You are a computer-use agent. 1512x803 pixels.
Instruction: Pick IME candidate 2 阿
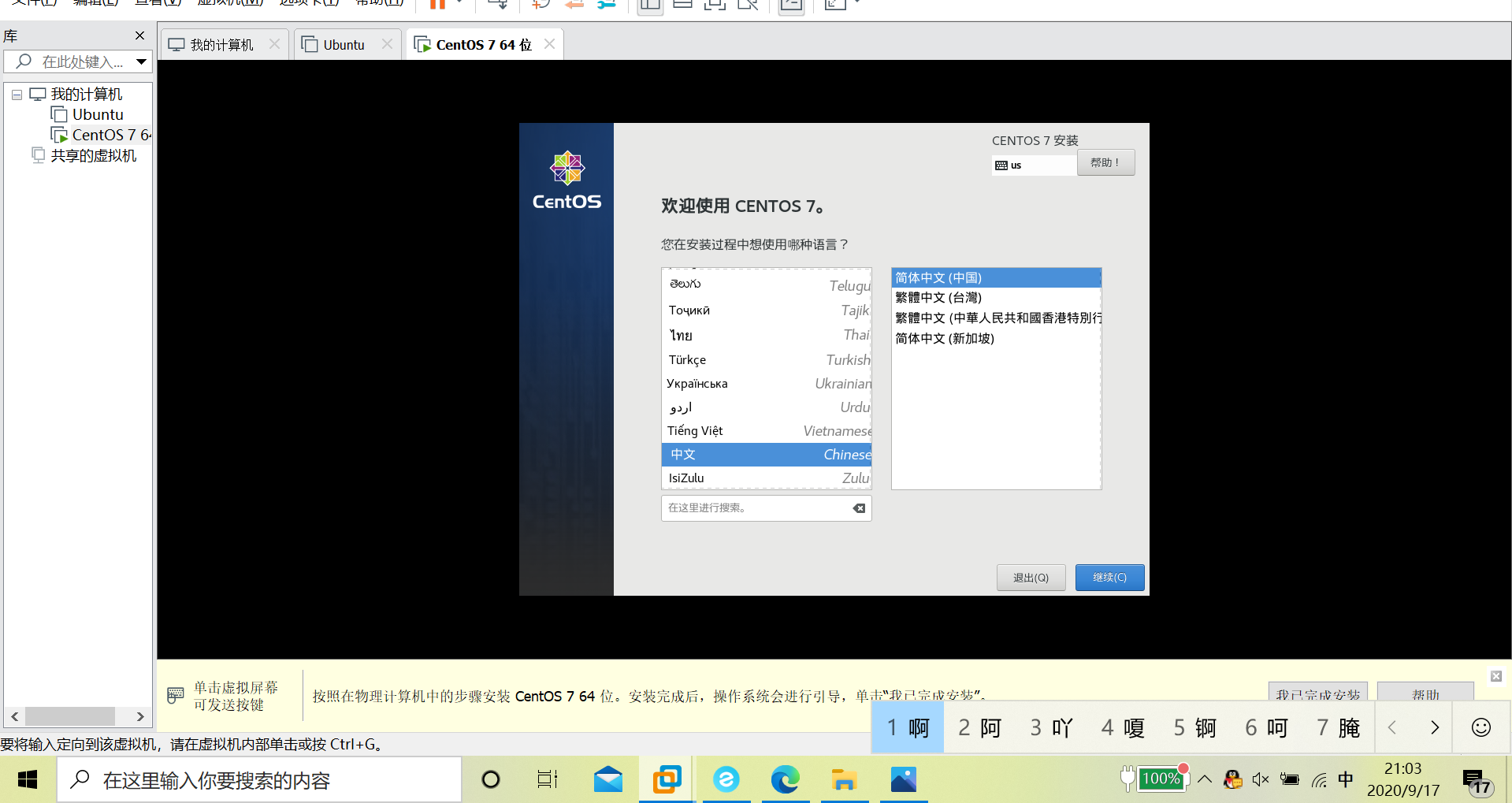click(979, 727)
